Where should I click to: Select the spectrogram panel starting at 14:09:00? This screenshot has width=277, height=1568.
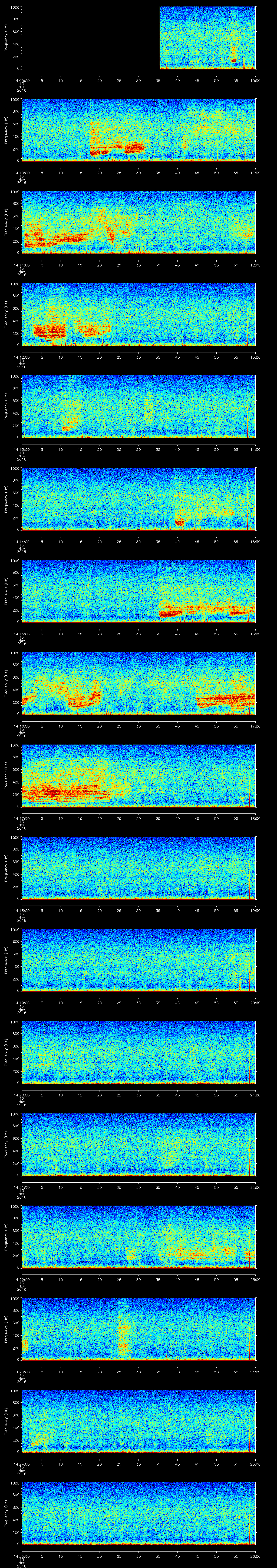(x=139, y=38)
